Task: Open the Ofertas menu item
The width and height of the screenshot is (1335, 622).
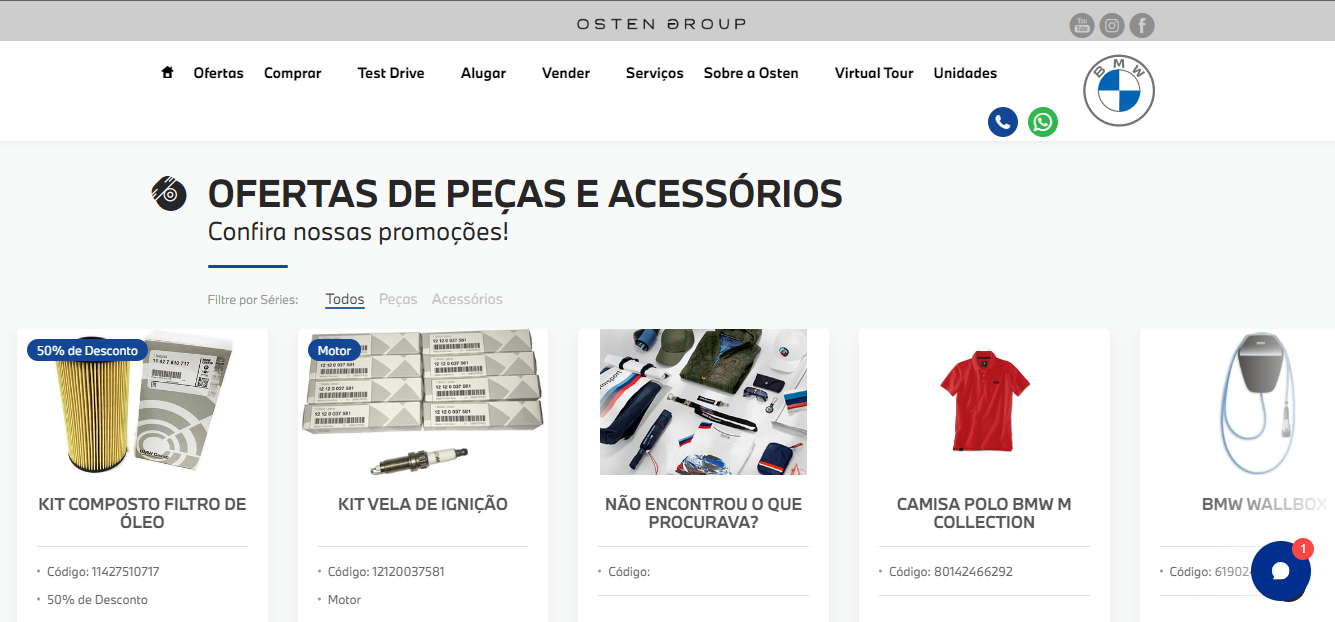Action: pos(219,73)
